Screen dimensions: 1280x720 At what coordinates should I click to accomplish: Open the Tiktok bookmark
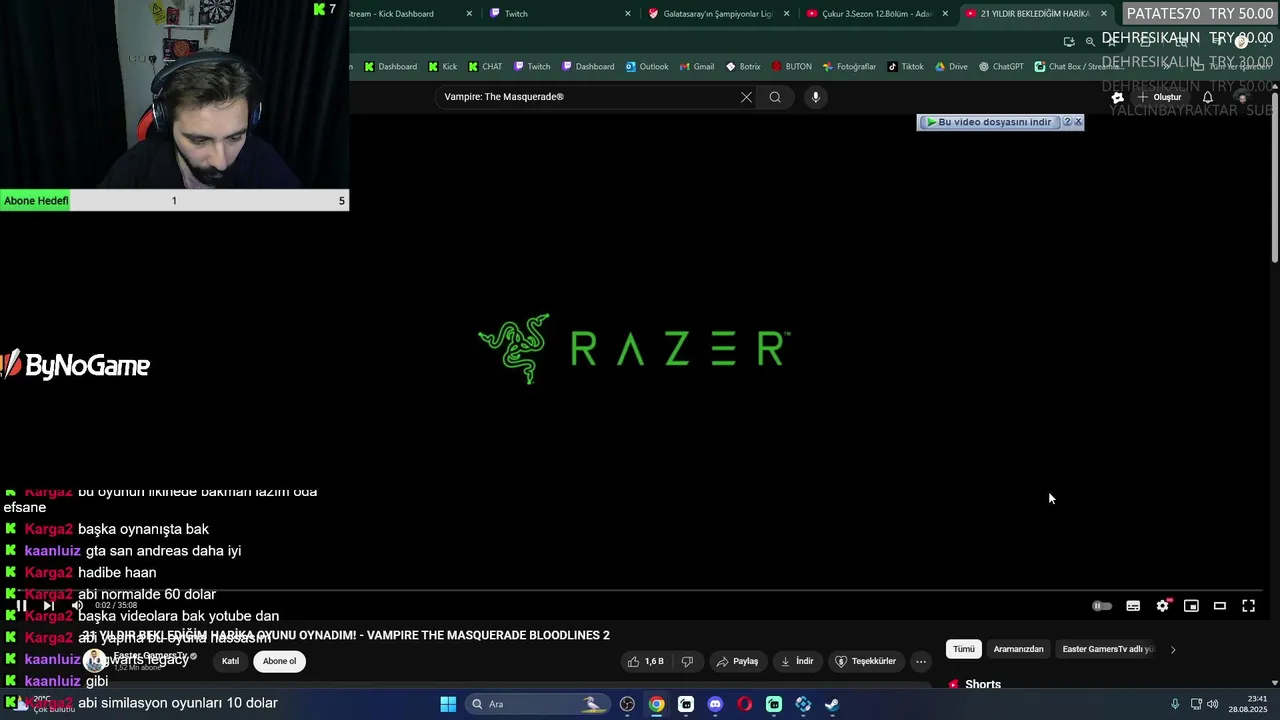click(906, 67)
